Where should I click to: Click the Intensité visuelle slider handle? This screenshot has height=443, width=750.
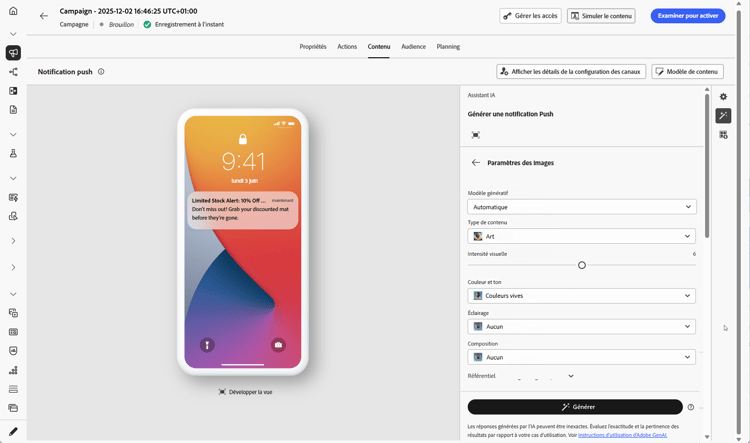582,265
